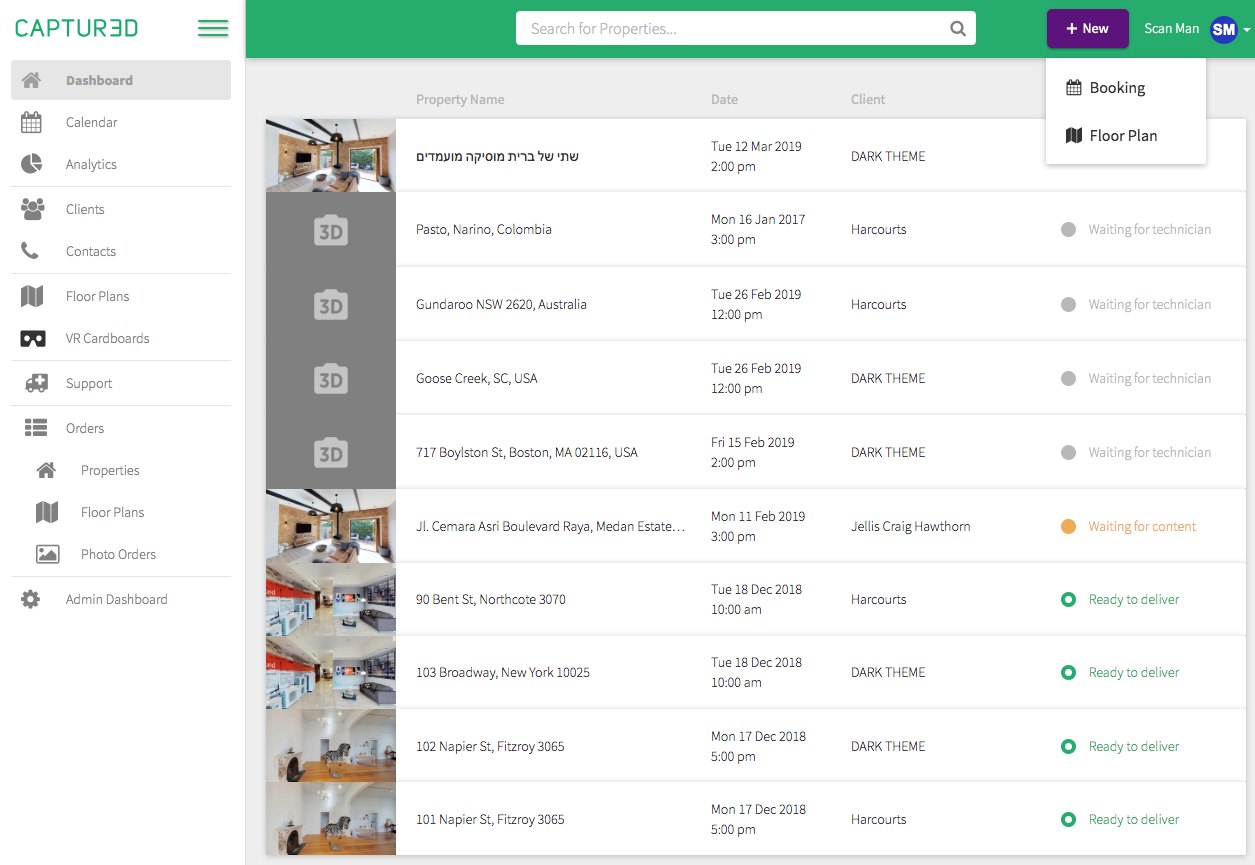Click the Dashboard house icon
This screenshot has width=1255, height=865.
click(31, 80)
